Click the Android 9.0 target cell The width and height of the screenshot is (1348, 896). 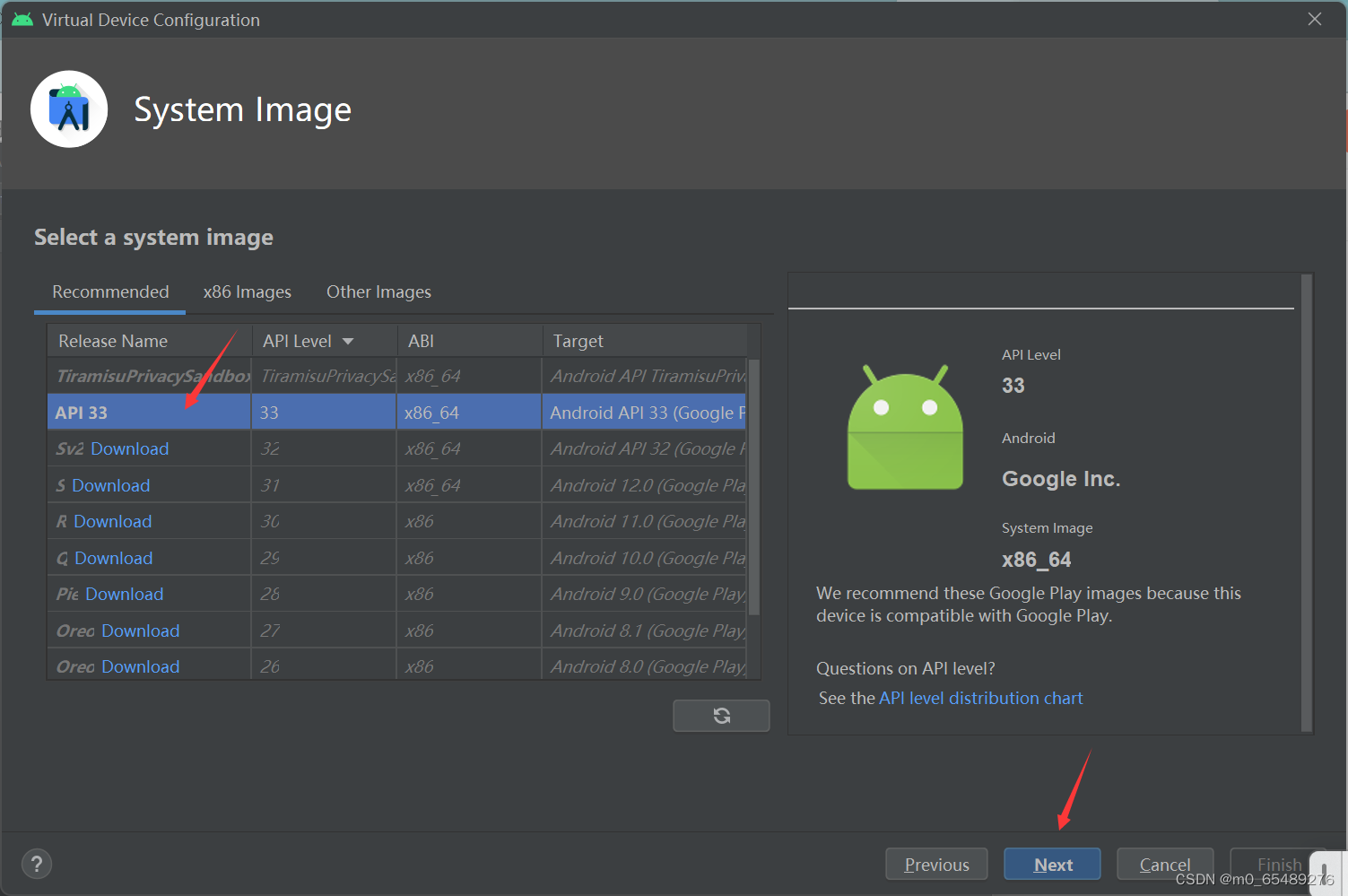645,594
